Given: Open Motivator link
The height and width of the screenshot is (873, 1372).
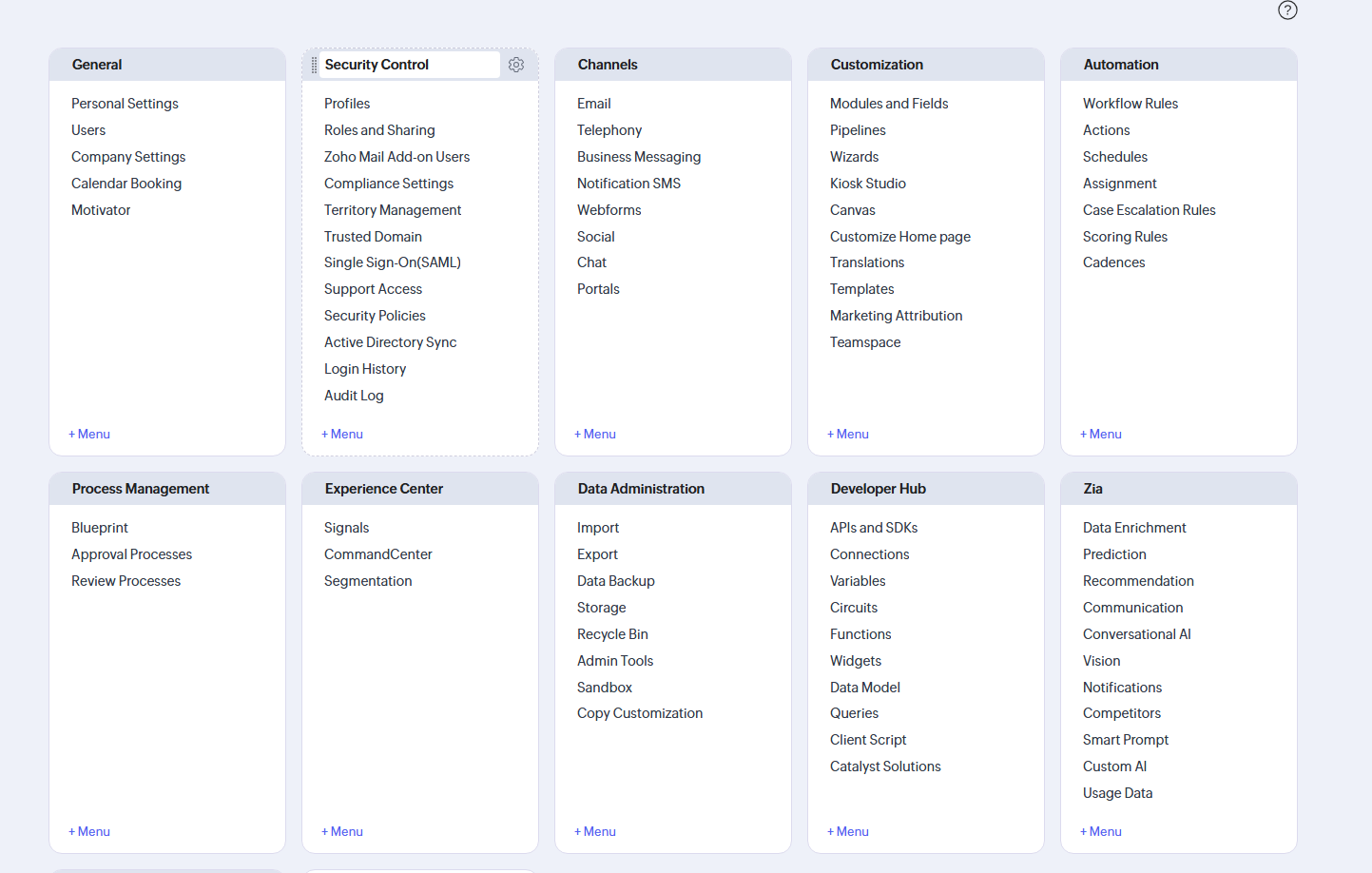Looking at the screenshot, I should point(101,210).
